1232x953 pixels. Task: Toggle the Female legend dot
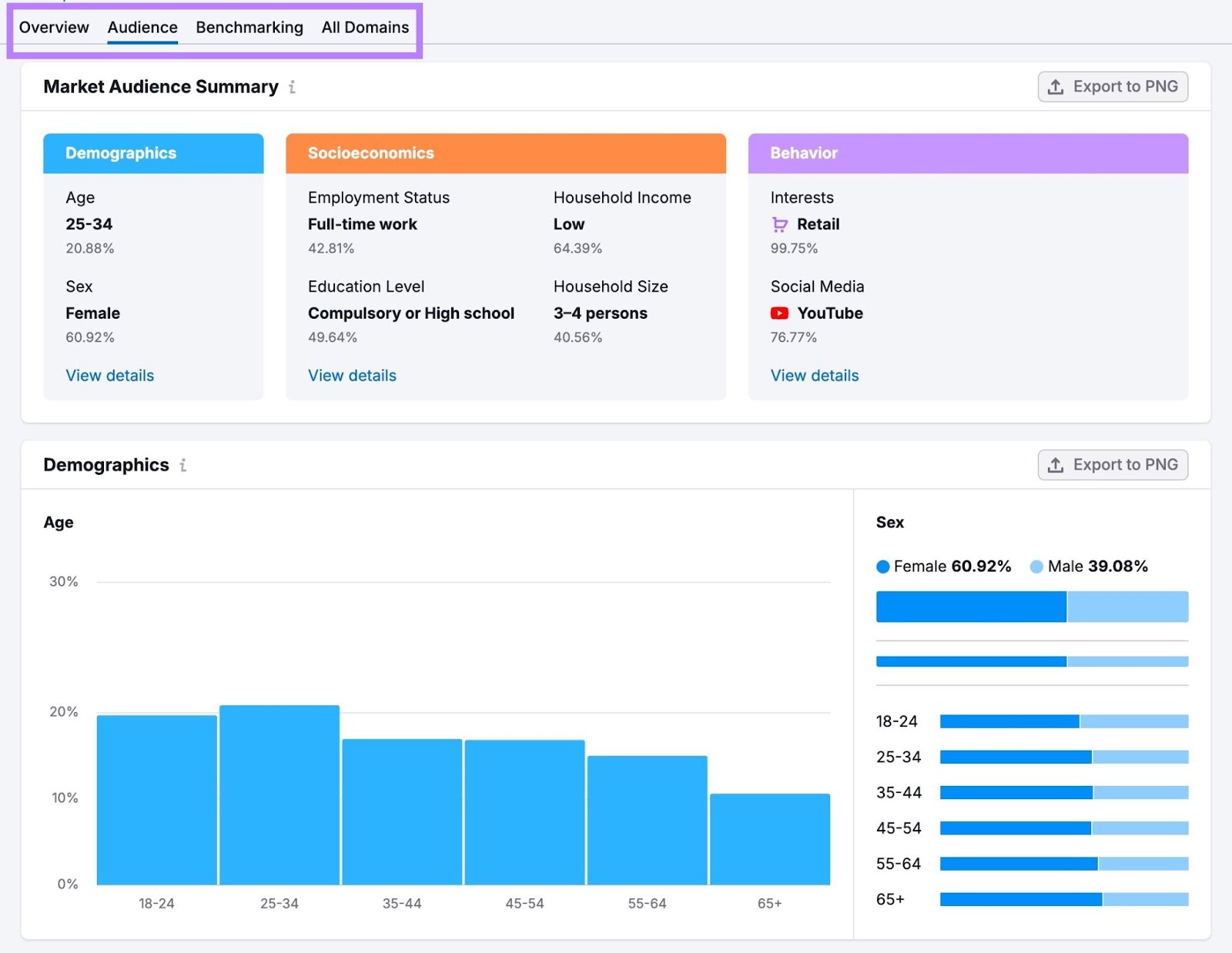tap(883, 567)
